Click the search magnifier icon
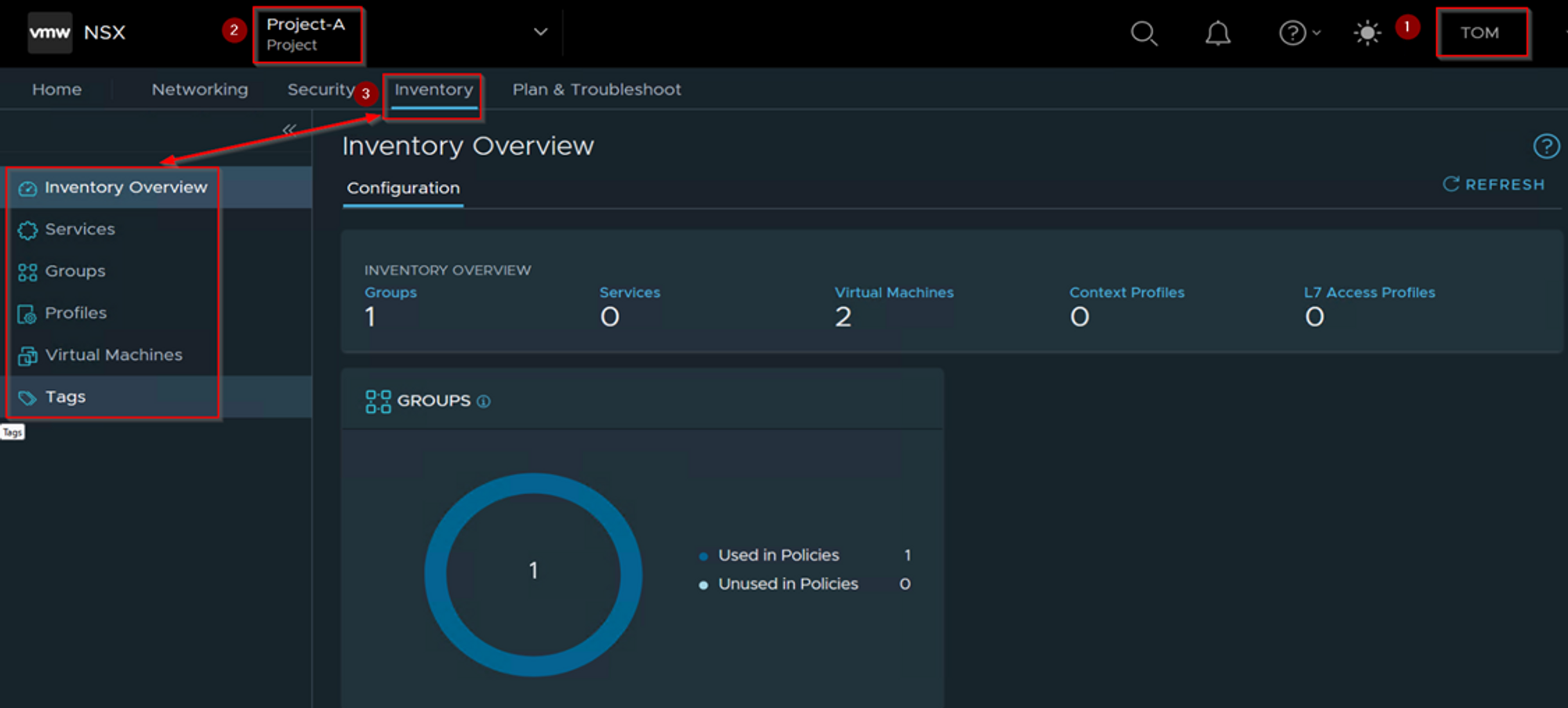The width and height of the screenshot is (1568, 708). pyautogui.click(x=1143, y=33)
